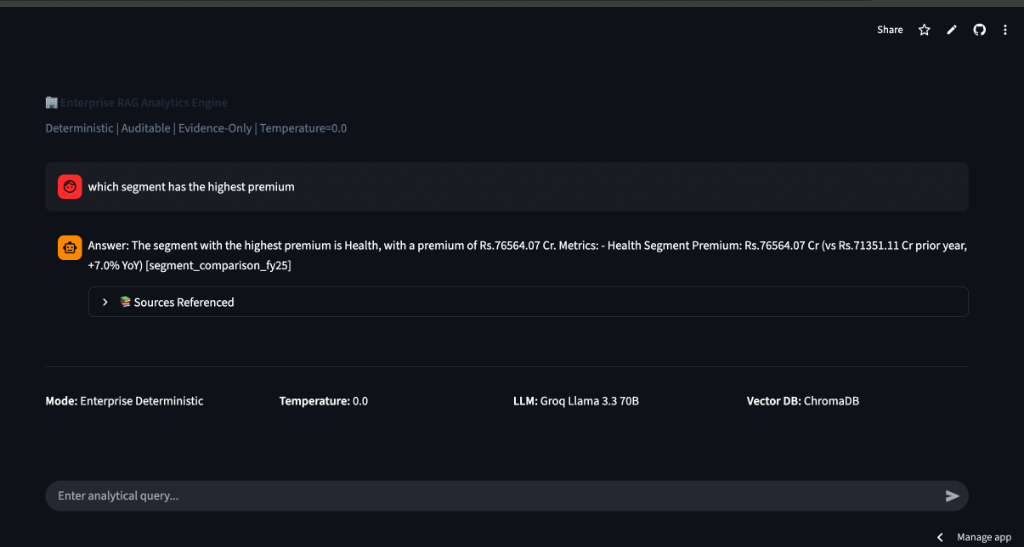Click the chevron left of Manage app
1024x547 pixels.
(940, 537)
